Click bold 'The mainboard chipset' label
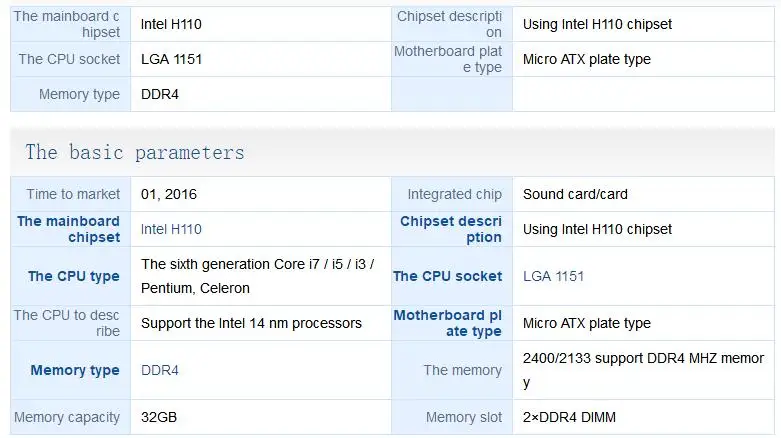The width and height of the screenshot is (781, 438). 68,229
